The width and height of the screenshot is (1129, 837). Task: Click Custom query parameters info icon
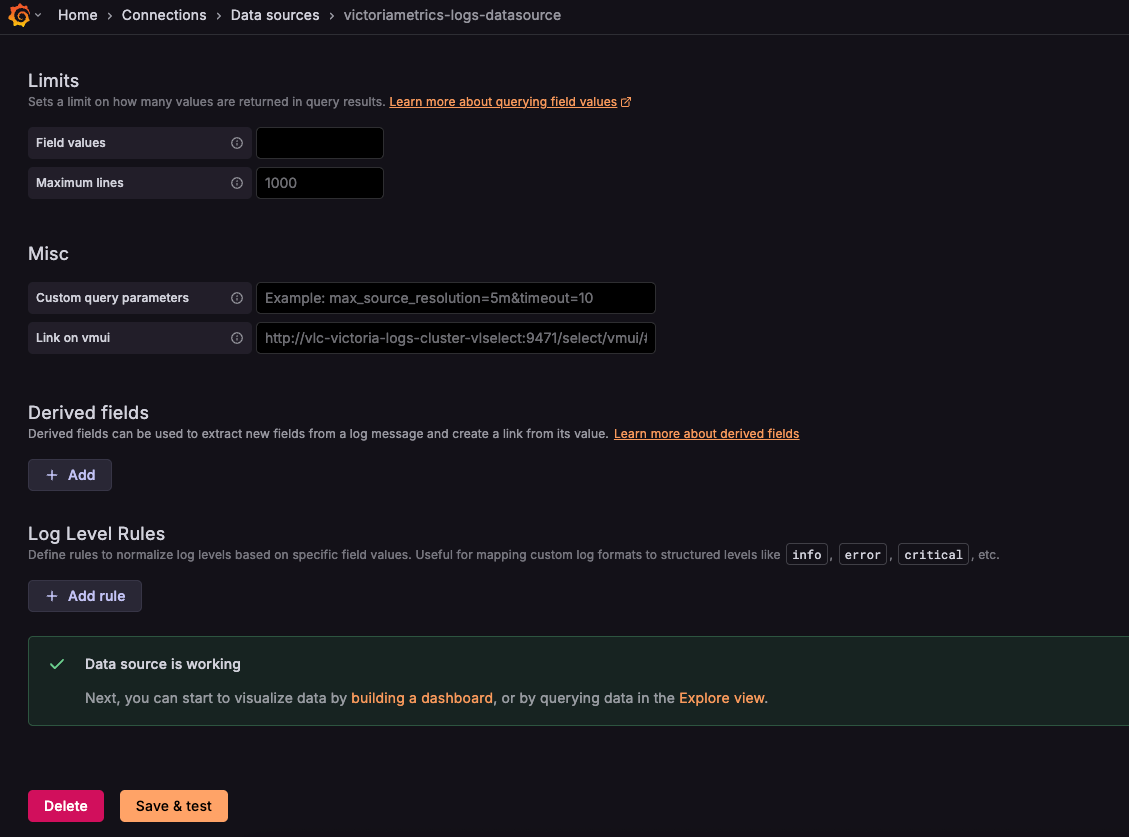pyautogui.click(x=237, y=298)
